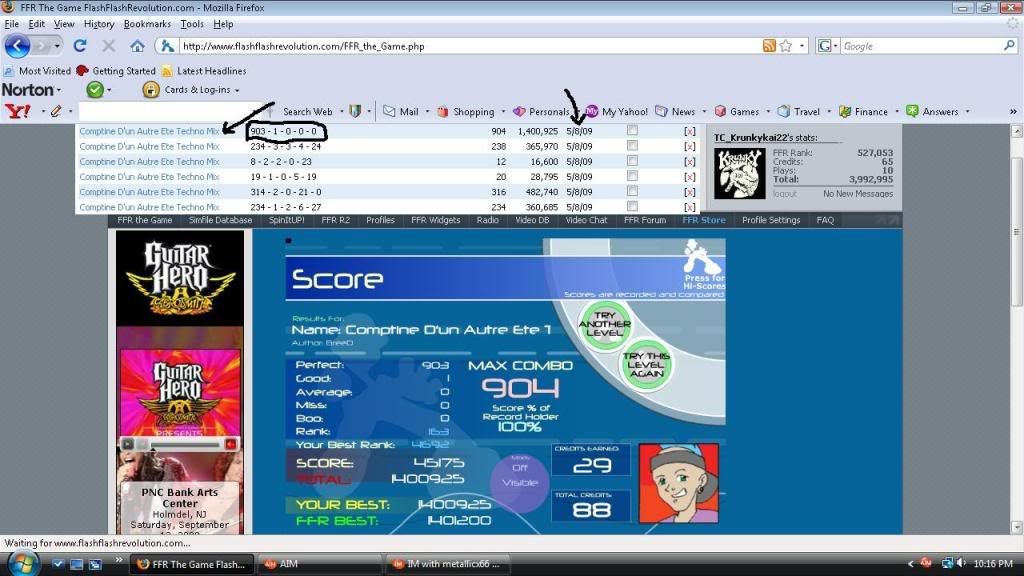This screenshot has height=576, width=1024.
Task: Click the Home icon in navigation bar
Action: (137, 46)
